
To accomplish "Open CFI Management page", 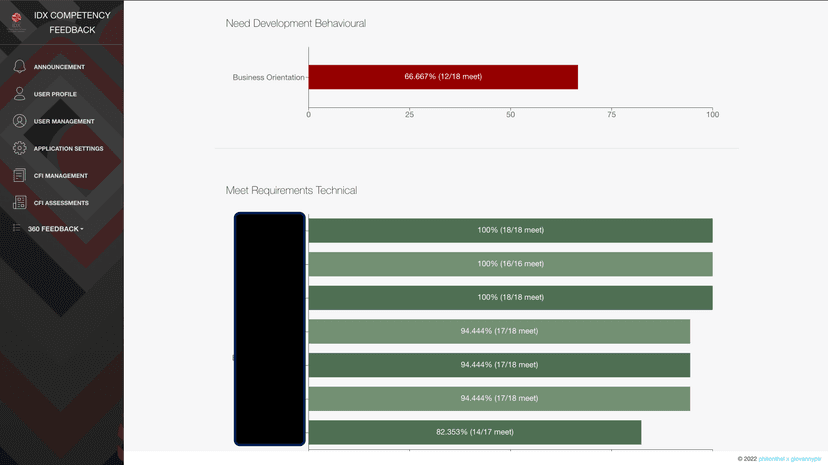I will (x=61, y=176).
